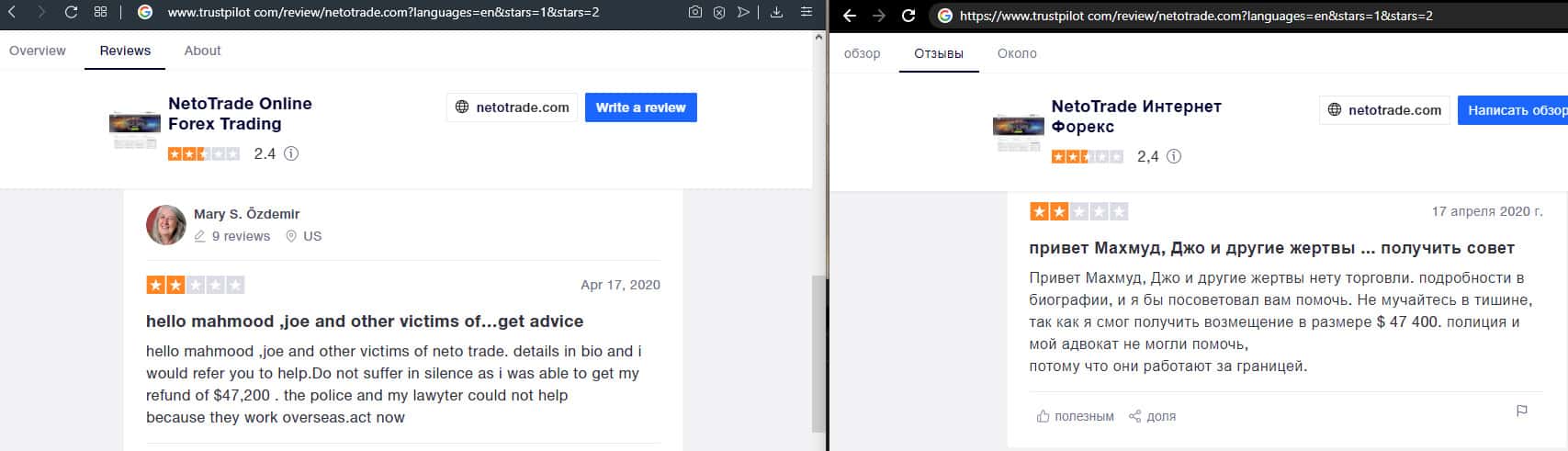This screenshot has height=451, width=1568.
Task: Click the NetoTrade Интернет Форекс heading
Action: coord(1136,117)
